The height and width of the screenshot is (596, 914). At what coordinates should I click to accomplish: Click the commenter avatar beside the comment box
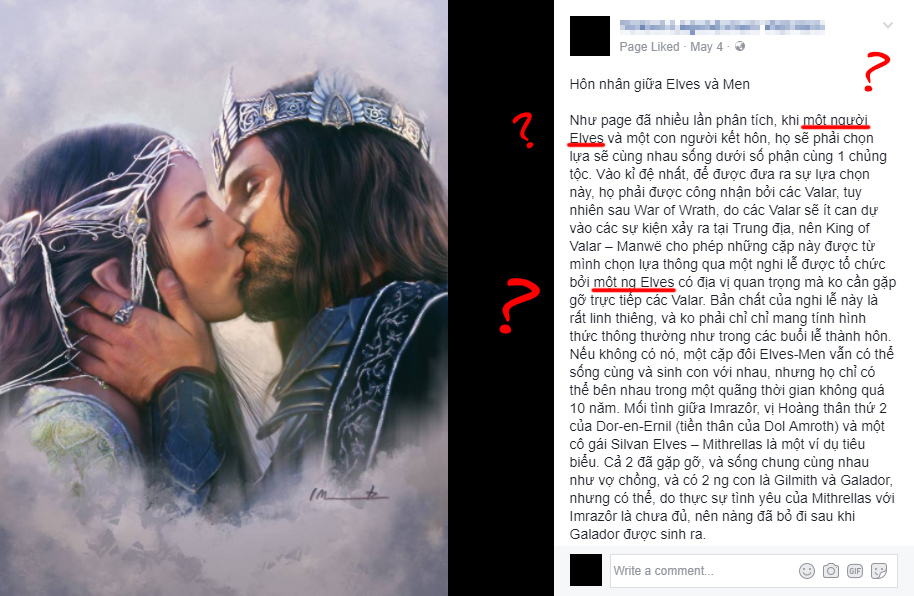[585, 570]
